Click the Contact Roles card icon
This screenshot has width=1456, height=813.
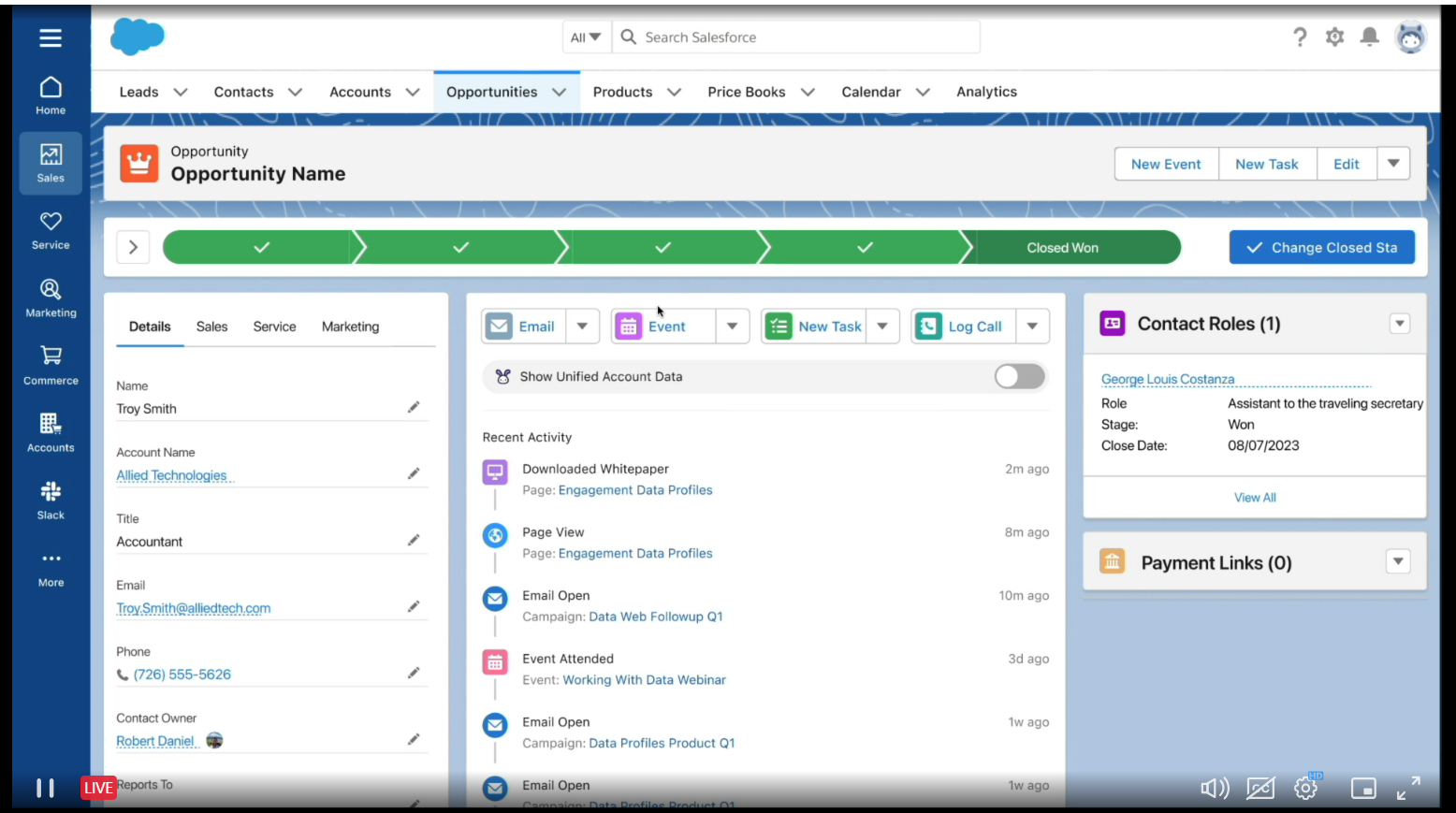[1112, 324]
